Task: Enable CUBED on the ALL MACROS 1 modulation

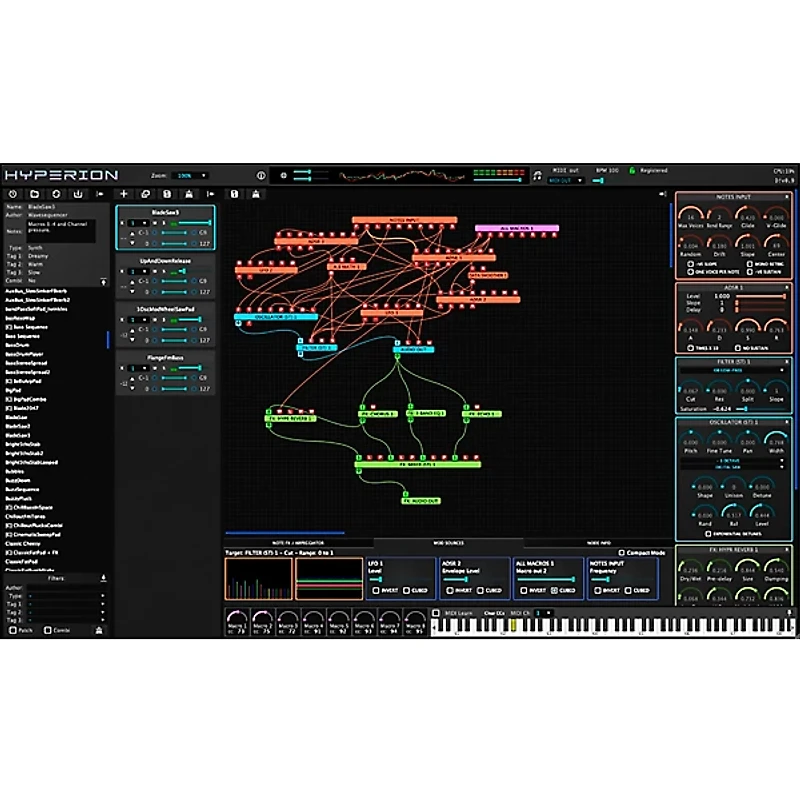Action: point(554,589)
